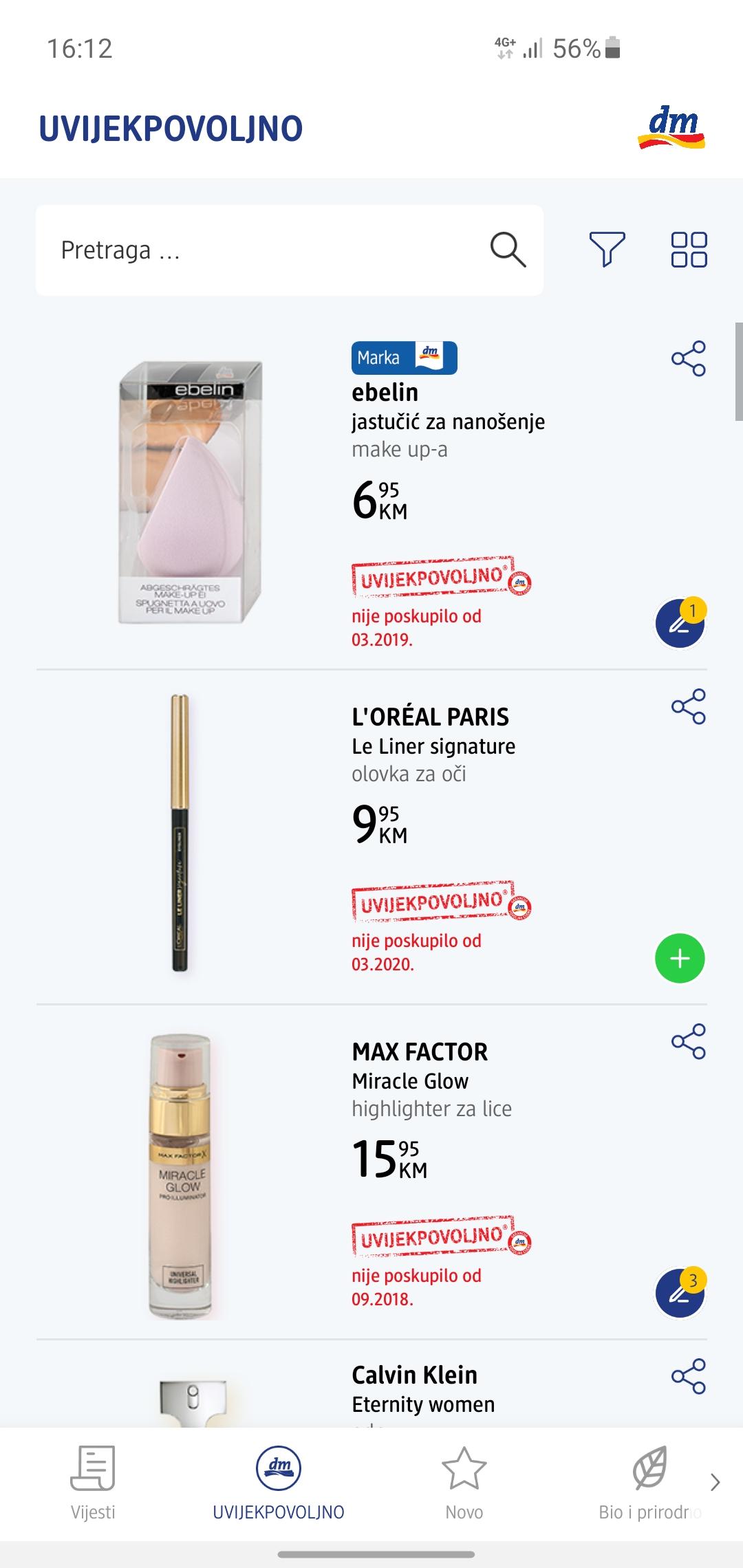
Task: Share the Calvin Klein Eternity product
Action: (688, 1376)
